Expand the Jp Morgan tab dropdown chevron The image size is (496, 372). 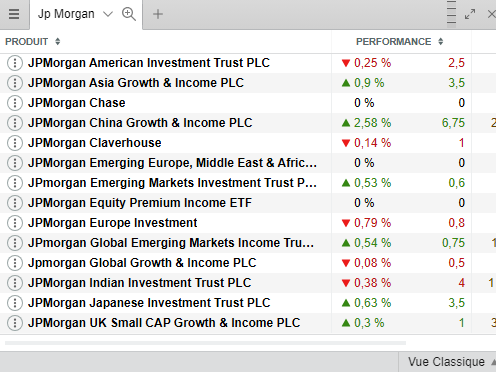108,14
